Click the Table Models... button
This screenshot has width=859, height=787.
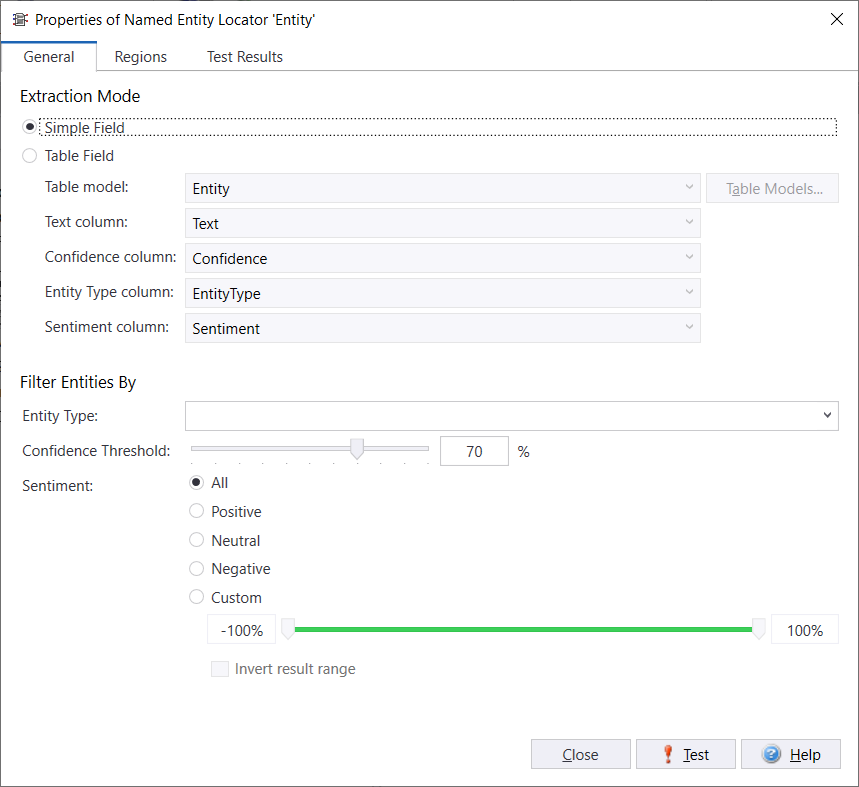click(772, 189)
